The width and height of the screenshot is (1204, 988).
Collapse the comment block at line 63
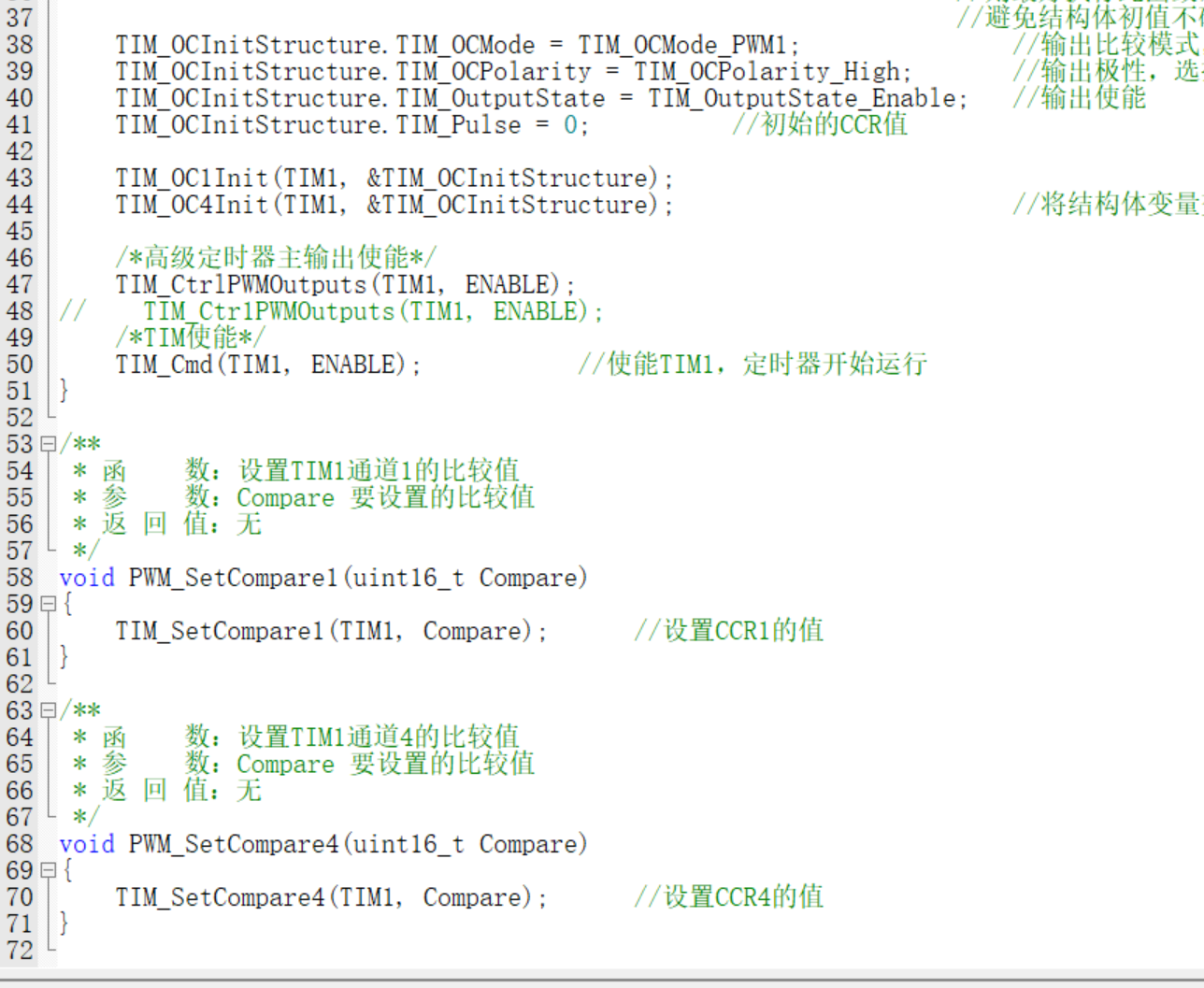pos(48,710)
